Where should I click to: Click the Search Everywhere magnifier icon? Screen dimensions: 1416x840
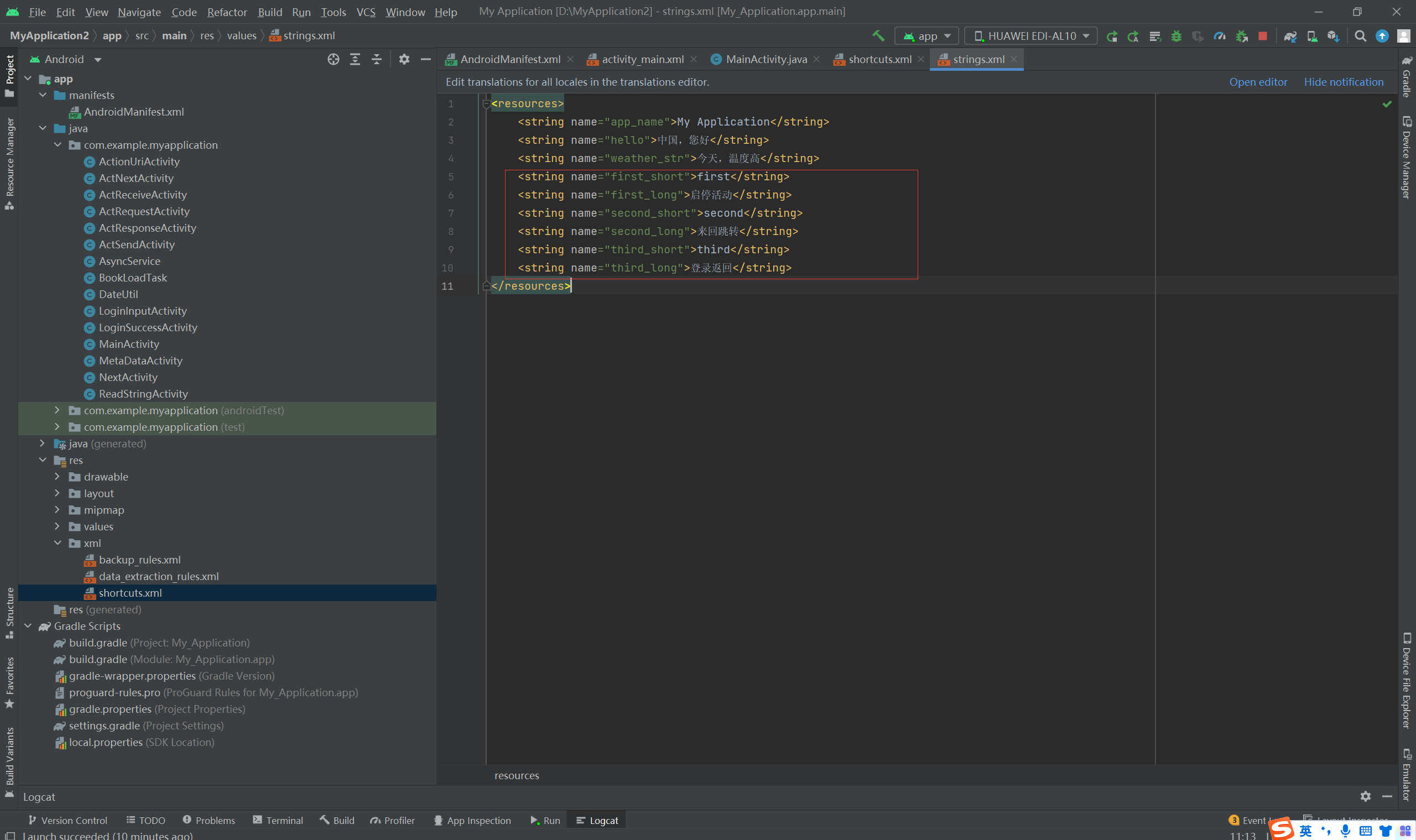tap(1360, 36)
